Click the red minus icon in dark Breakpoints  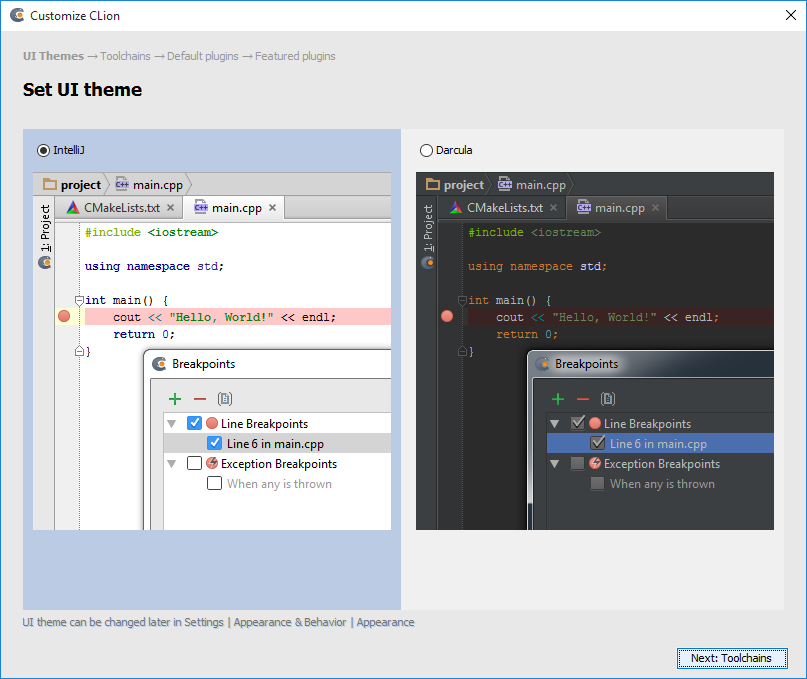pos(583,398)
